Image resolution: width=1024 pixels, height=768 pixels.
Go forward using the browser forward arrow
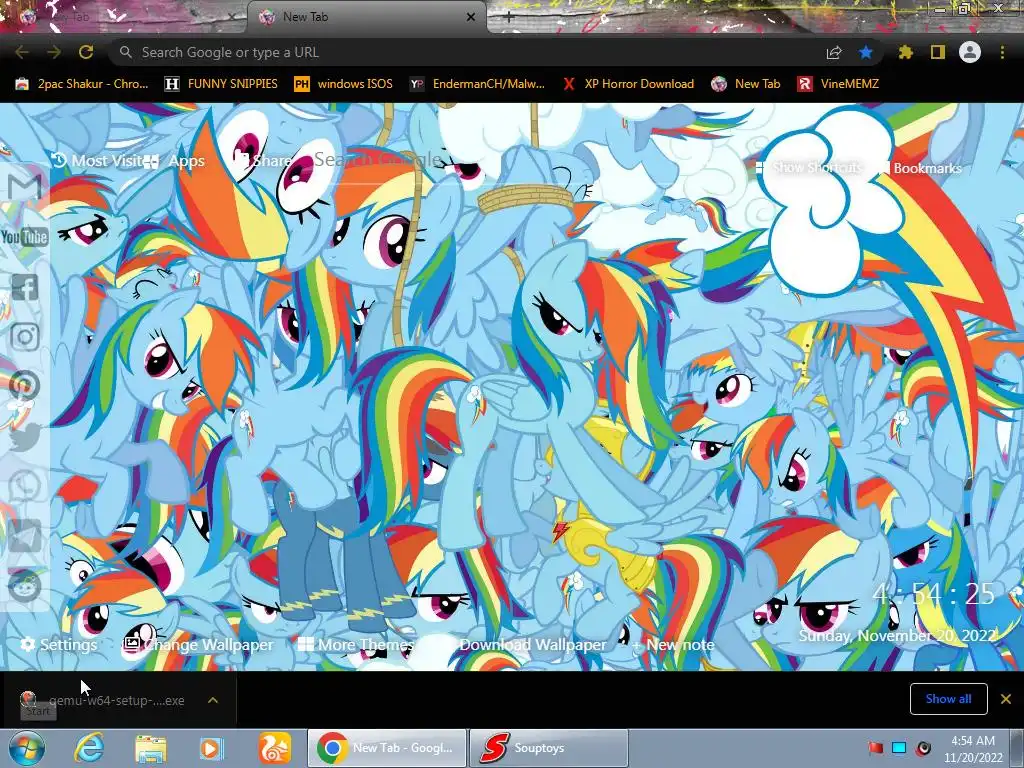(54, 52)
